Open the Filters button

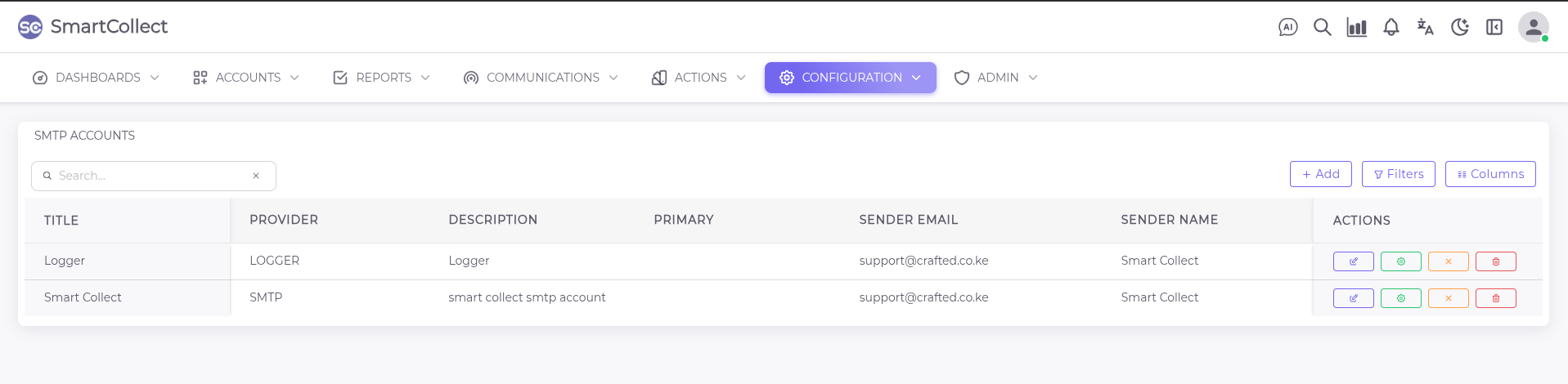[1398, 174]
